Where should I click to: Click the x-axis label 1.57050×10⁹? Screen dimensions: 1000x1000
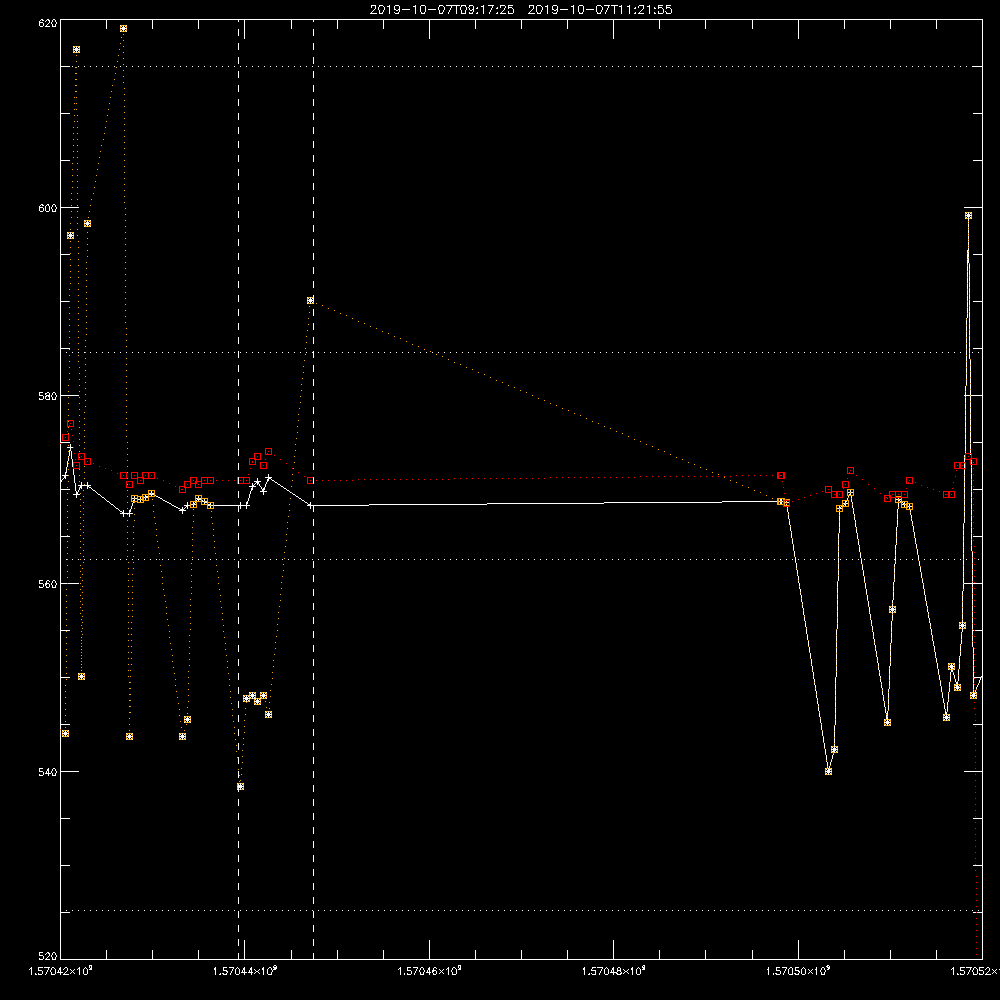798,971
